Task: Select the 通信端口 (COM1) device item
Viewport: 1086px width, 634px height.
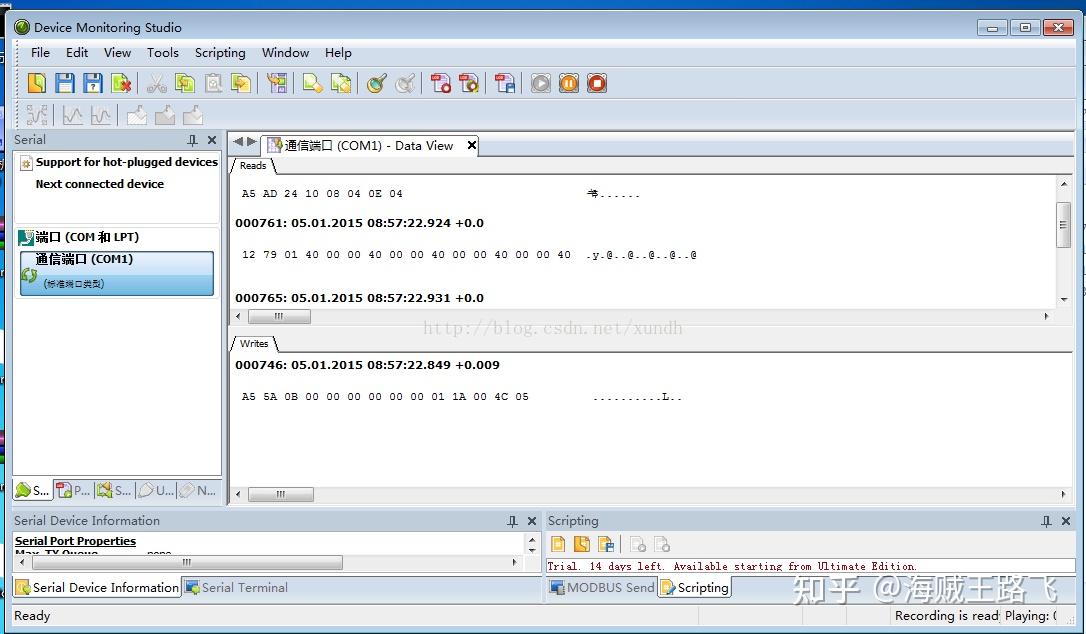Action: 117,273
